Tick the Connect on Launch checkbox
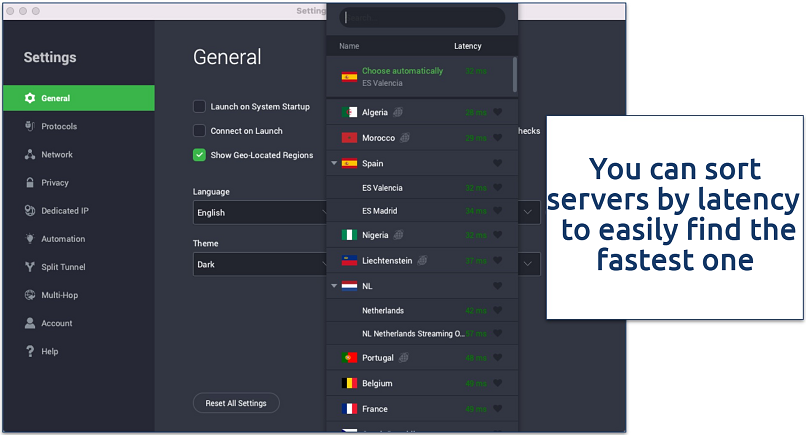Screen dimensions: 806x435 tap(200, 131)
